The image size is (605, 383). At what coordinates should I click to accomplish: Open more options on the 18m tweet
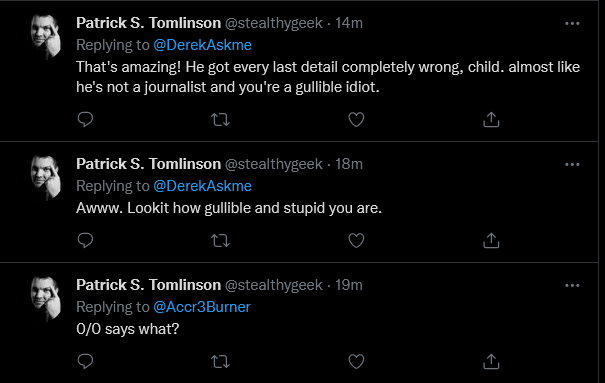(572, 165)
